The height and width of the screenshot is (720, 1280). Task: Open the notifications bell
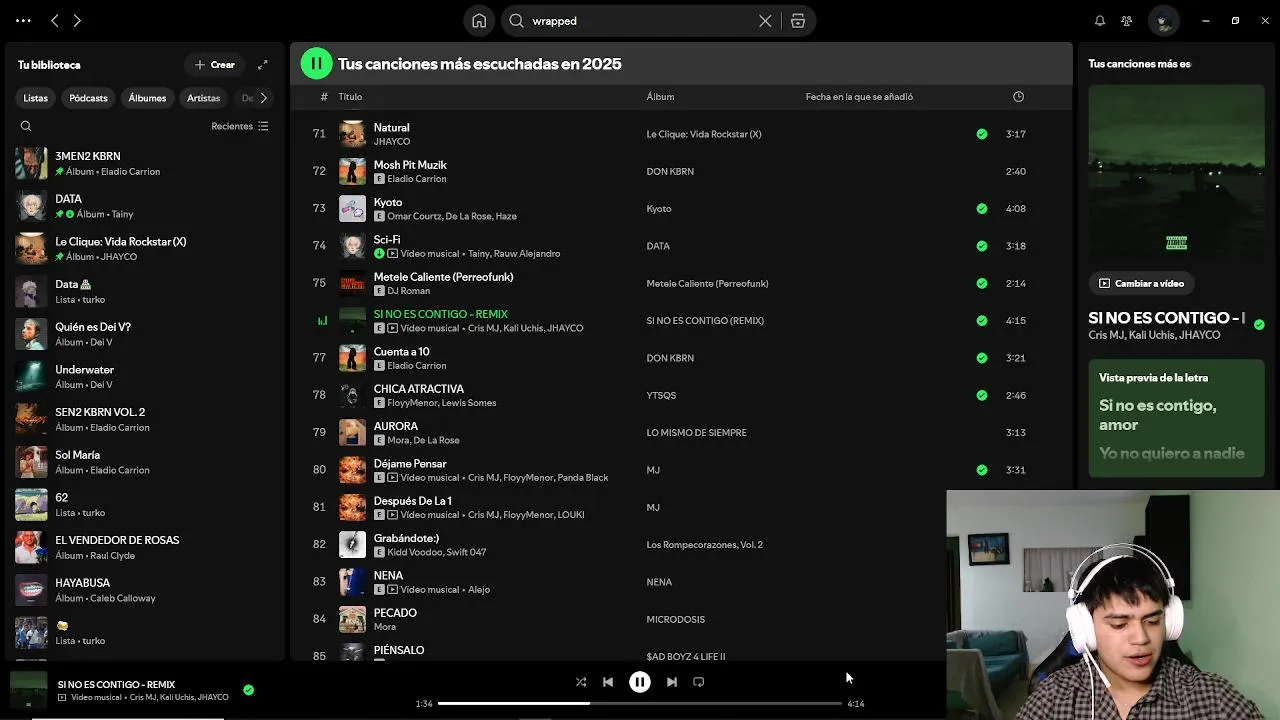1100,20
